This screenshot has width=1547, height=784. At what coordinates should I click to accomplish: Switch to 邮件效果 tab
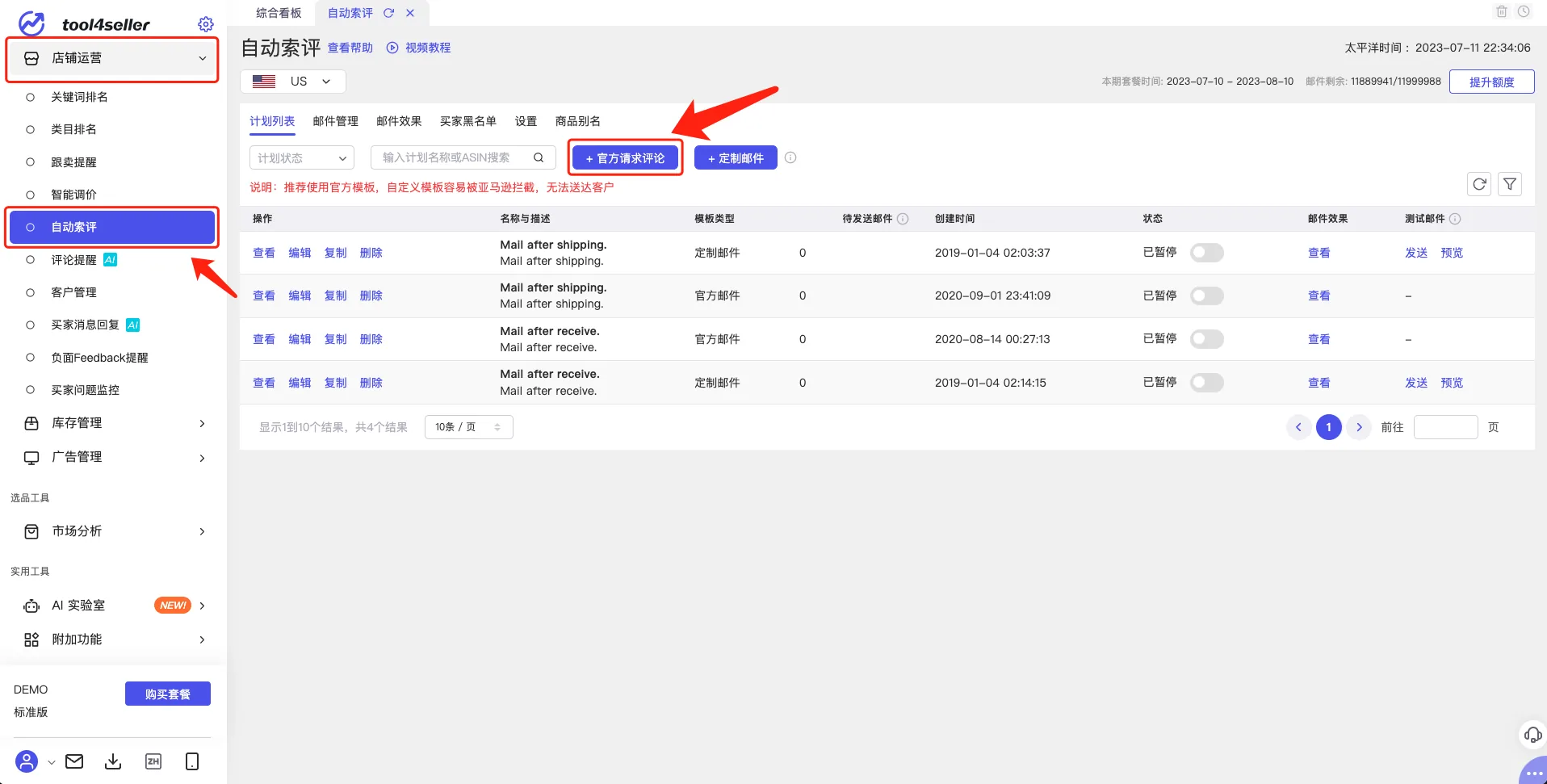[x=399, y=121]
